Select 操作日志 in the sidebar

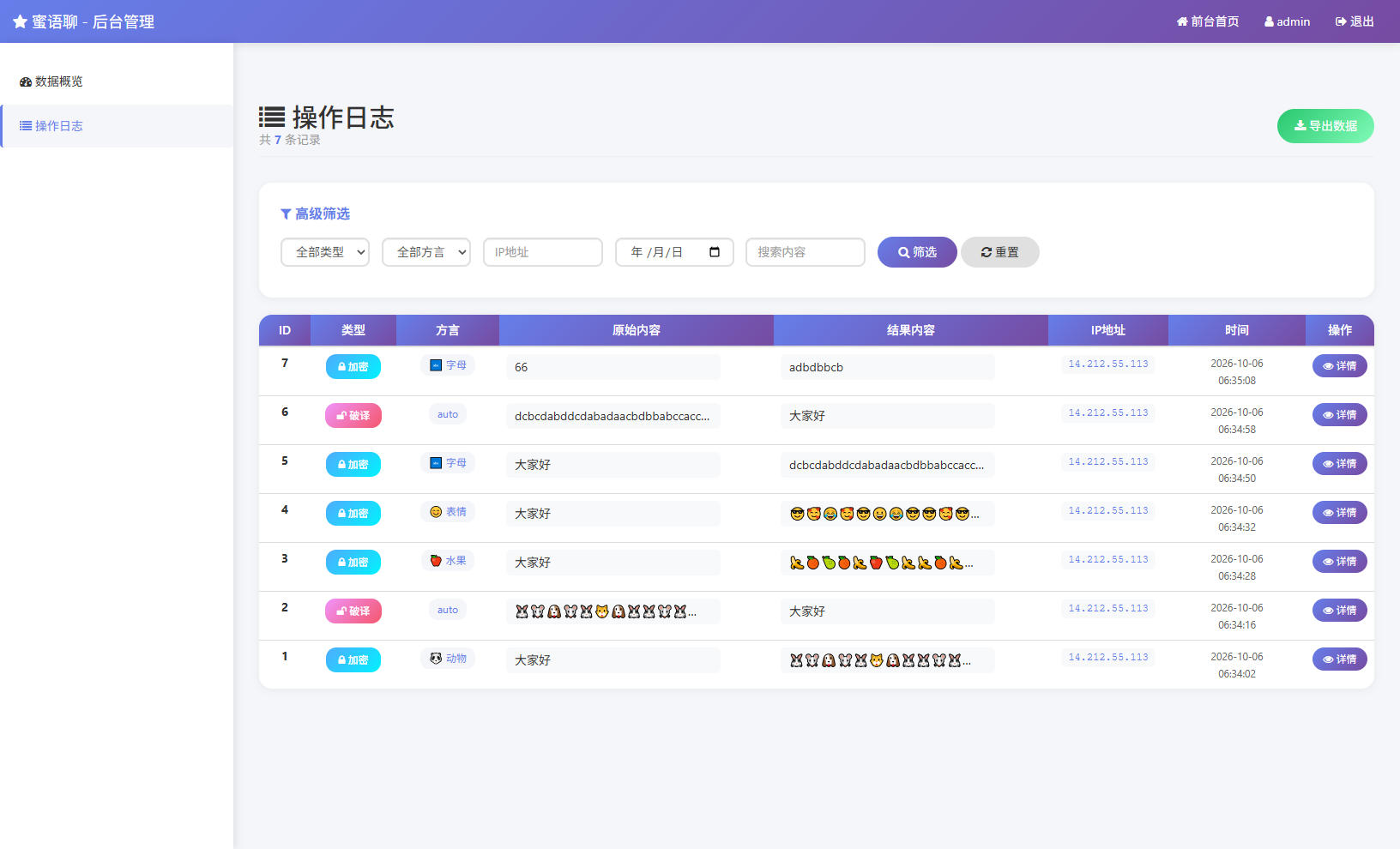coord(117,126)
